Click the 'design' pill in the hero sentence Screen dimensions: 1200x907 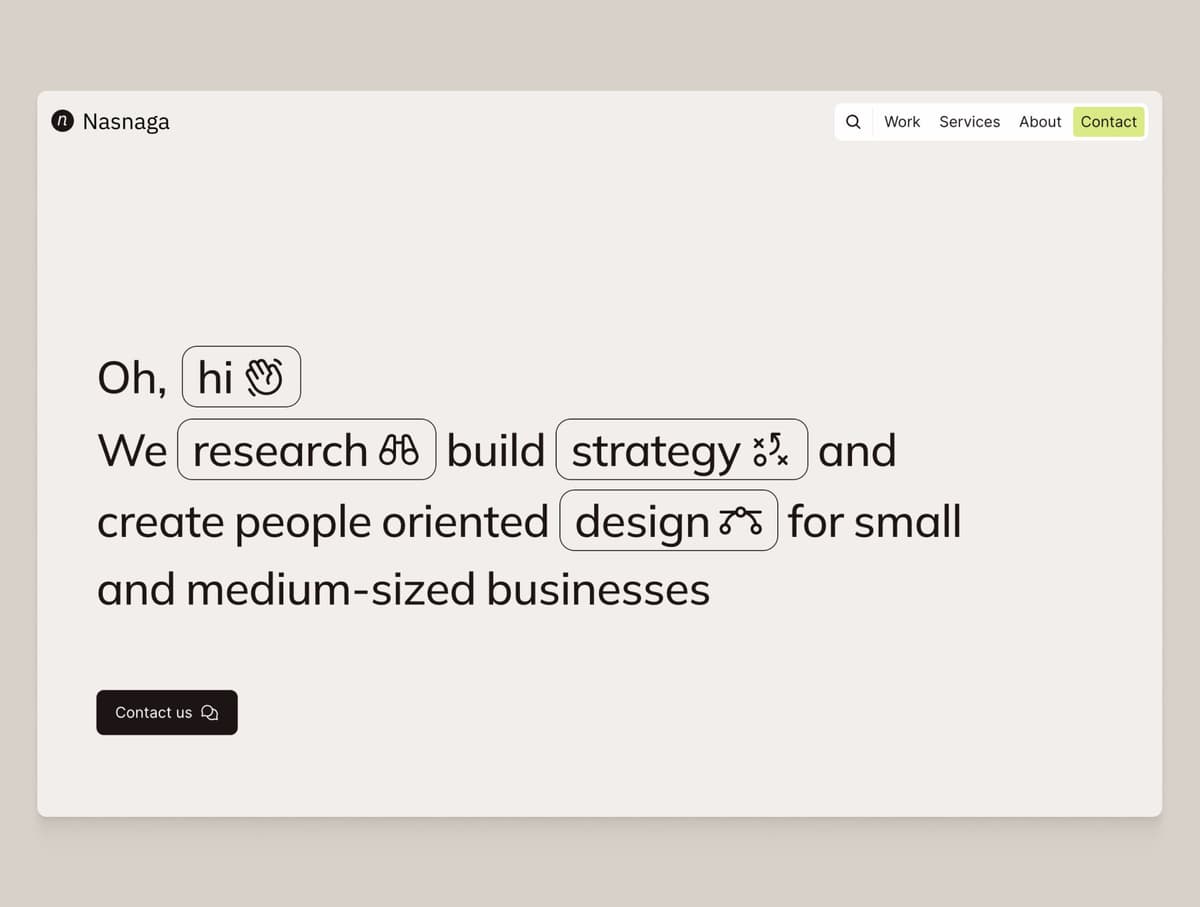(x=668, y=520)
